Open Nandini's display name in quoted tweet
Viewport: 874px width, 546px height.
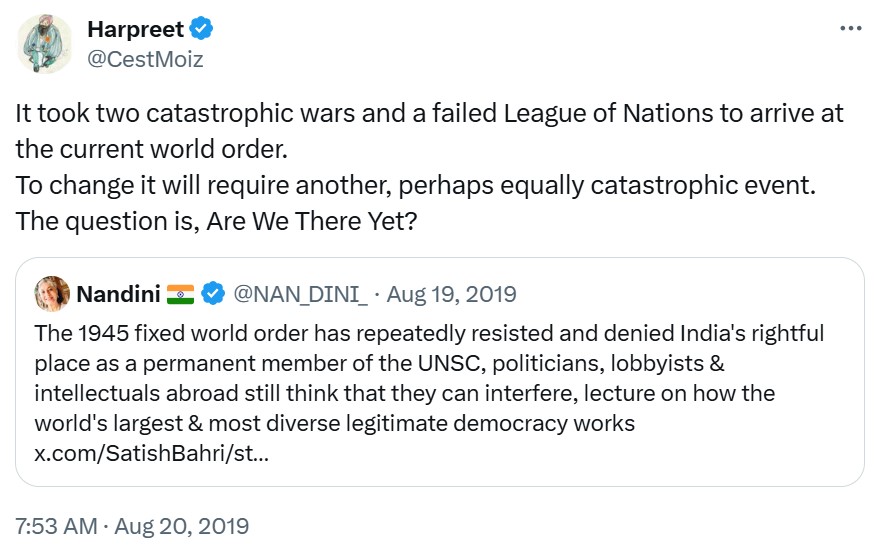coord(118,294)
